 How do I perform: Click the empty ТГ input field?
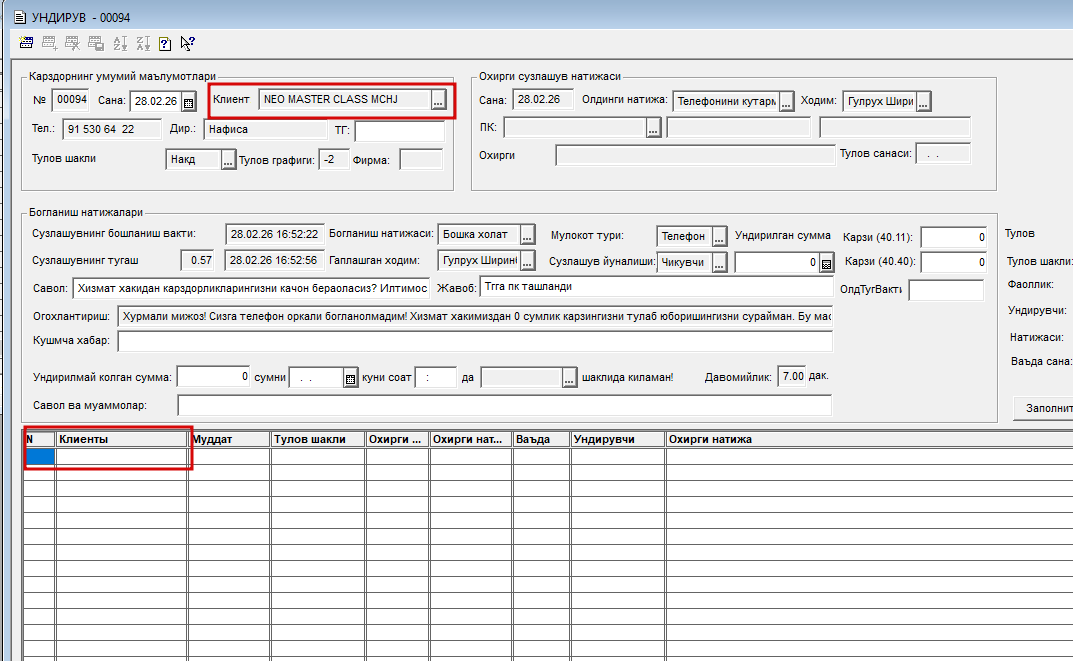click(400, 130)
